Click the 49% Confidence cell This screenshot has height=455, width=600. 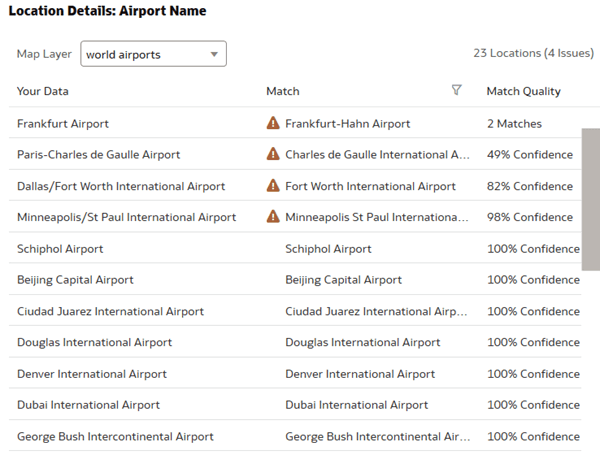529,155
